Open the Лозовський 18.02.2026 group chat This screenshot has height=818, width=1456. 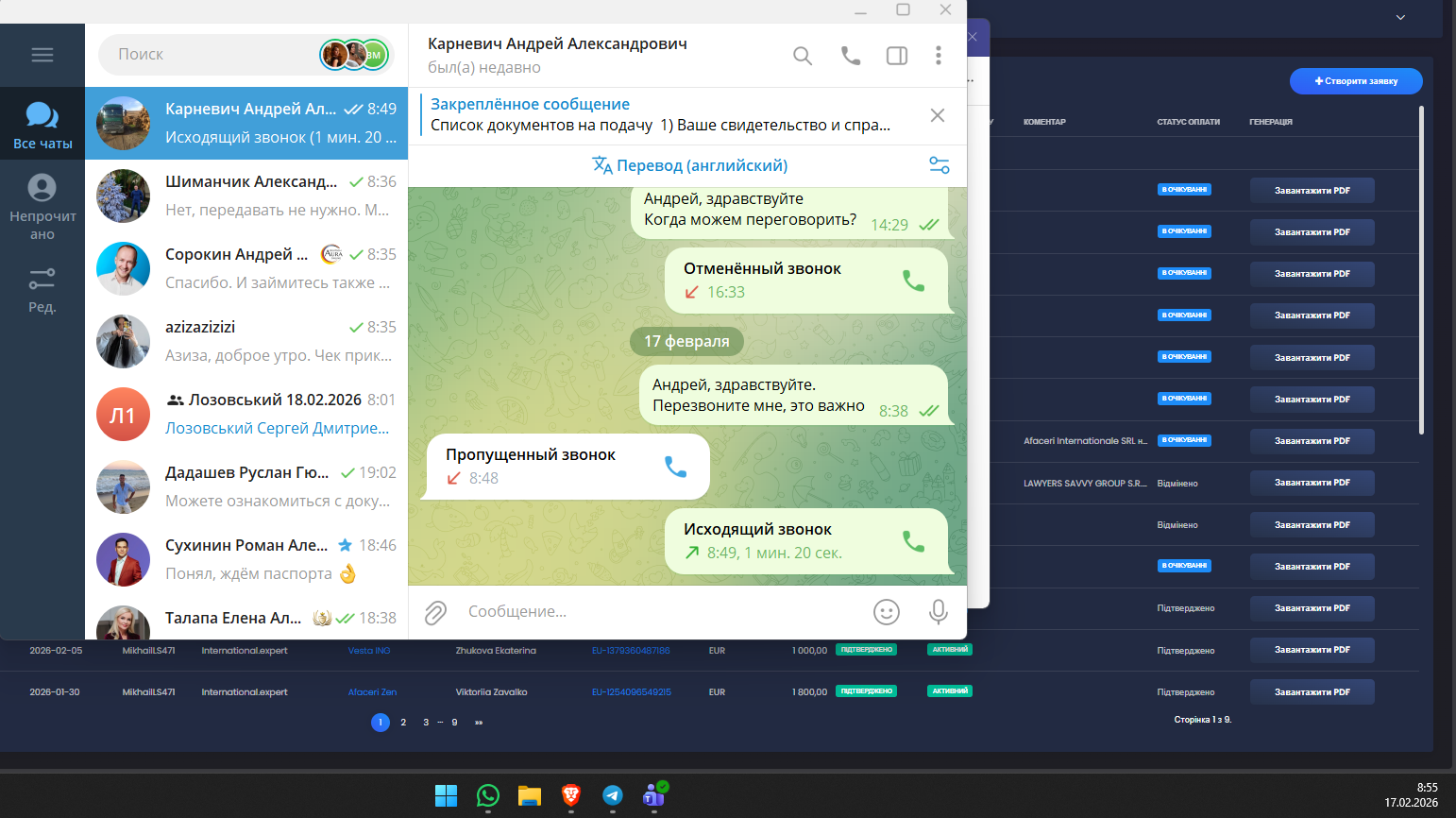pos(246,414)
